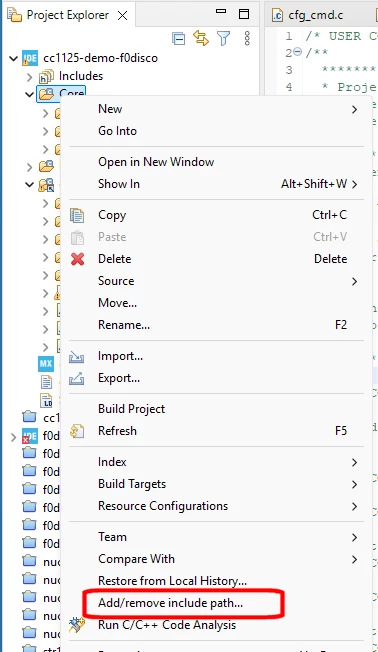Maximize the Project Explorer panel
The width and height of the screenshot is (378, 652).
244,14
